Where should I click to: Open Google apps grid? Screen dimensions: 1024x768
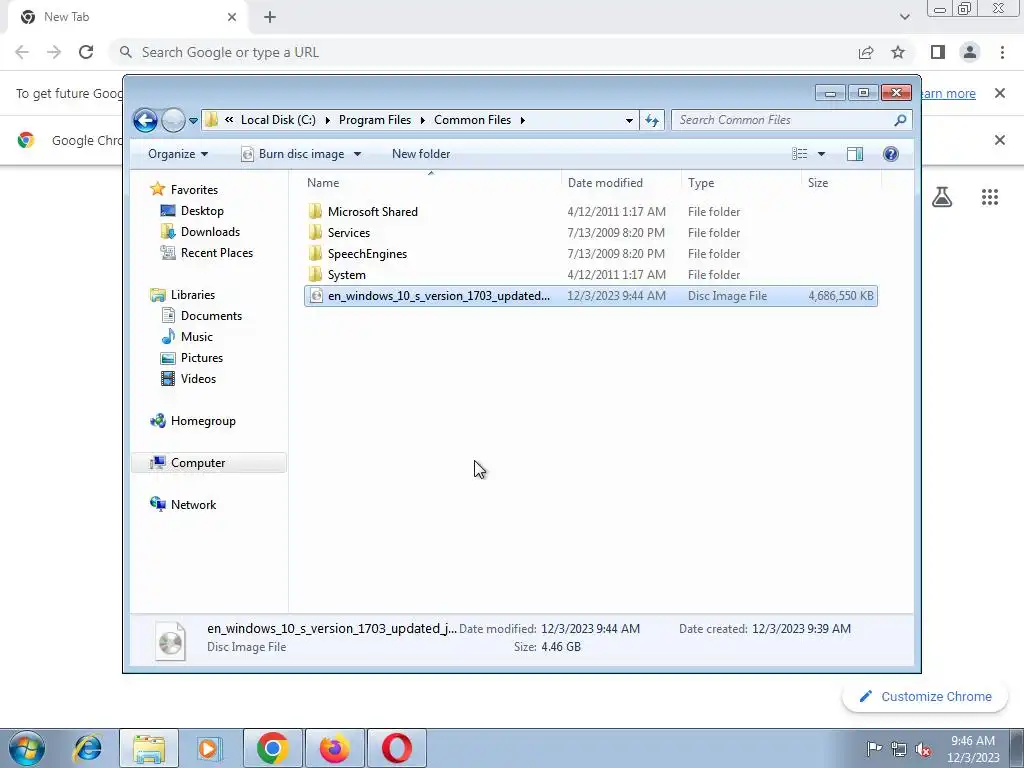pyautogui.click(x=989, y=197)
